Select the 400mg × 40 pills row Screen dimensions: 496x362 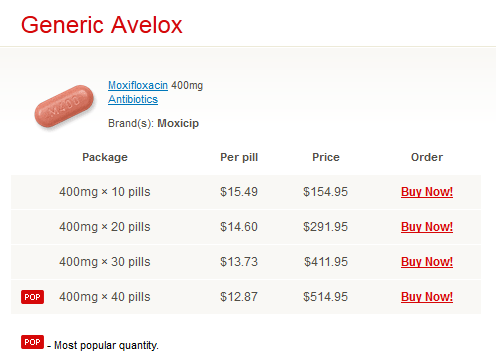point(246,297)
